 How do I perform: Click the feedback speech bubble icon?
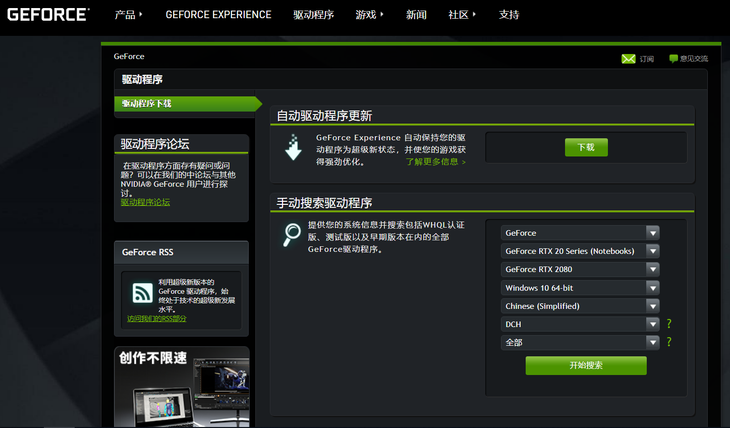tap(673, 58)
